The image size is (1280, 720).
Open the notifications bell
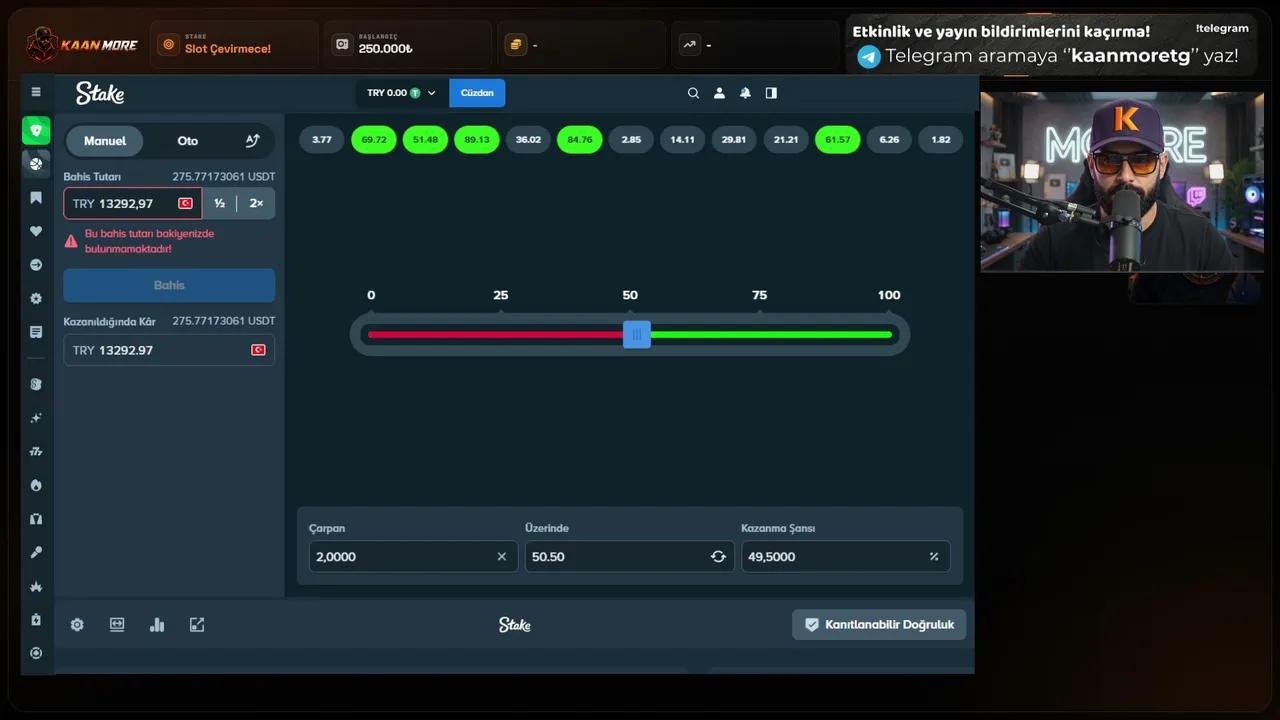(745, 93)
